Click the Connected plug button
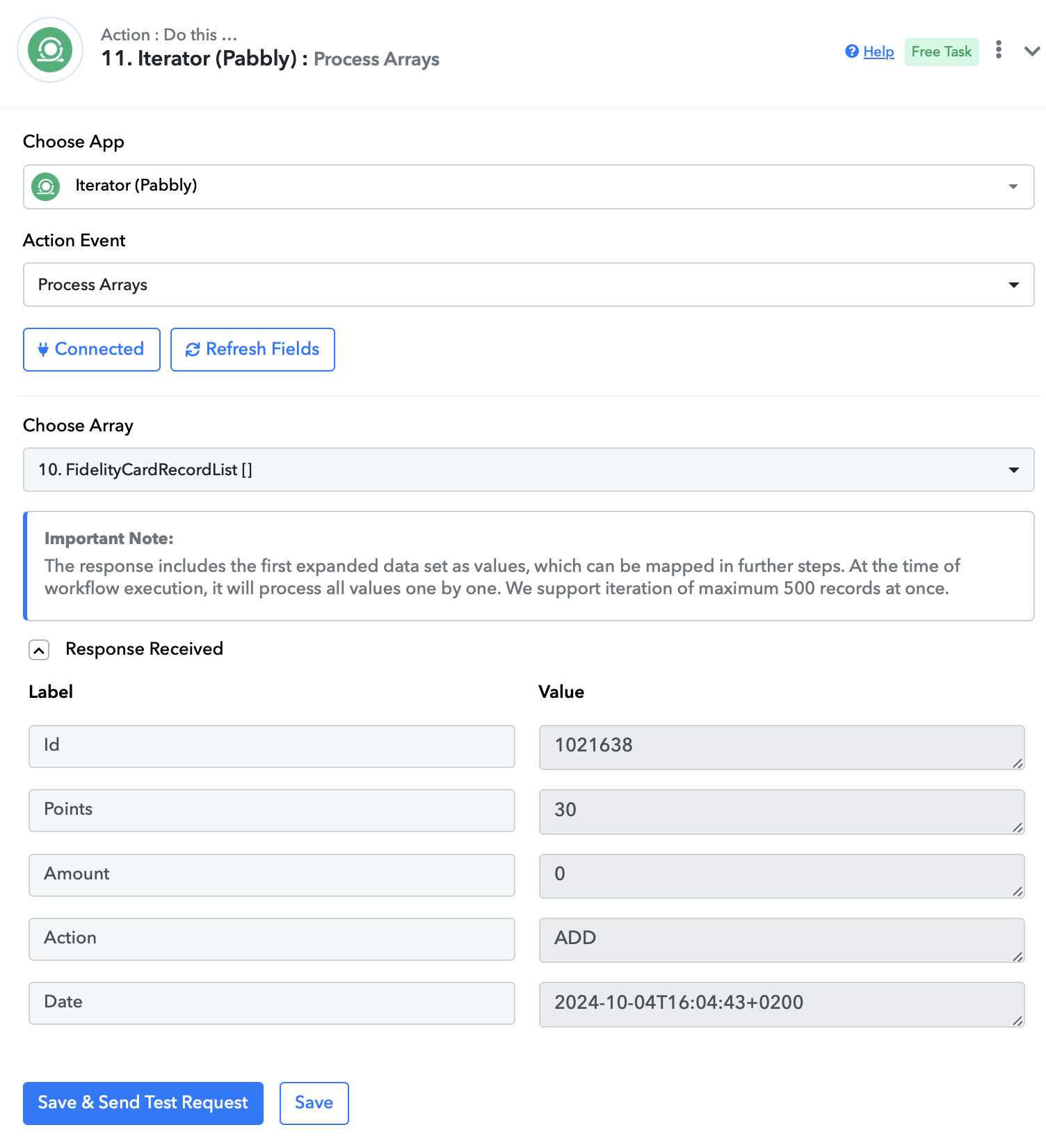 [x=92, y=349]
